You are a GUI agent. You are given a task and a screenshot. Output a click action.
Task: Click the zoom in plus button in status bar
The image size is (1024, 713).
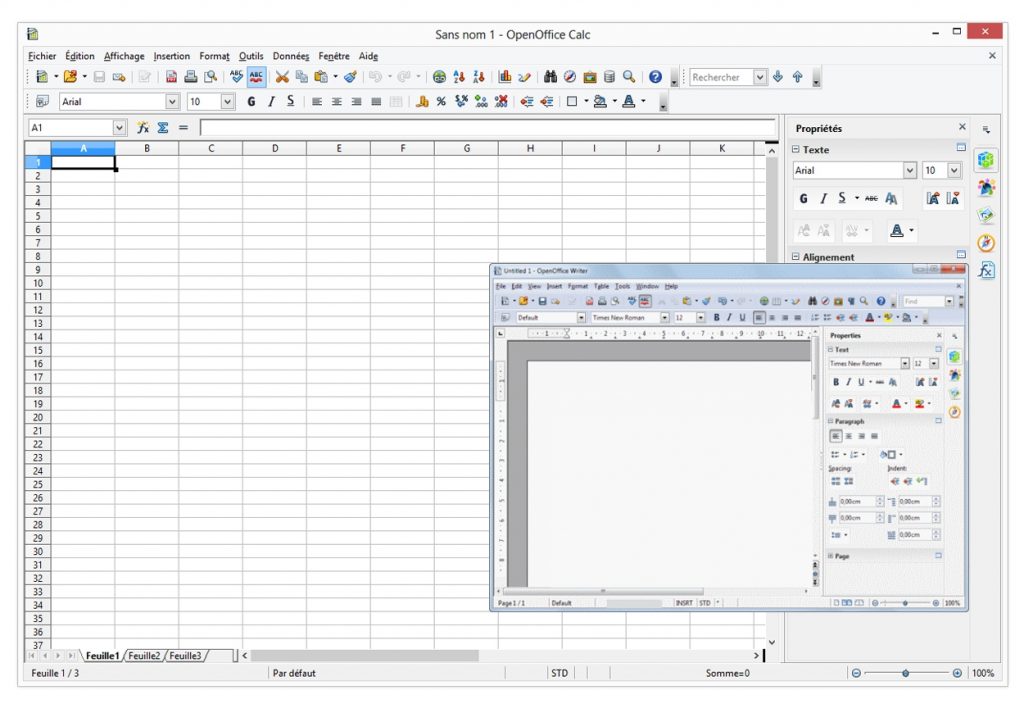(957, 673)
